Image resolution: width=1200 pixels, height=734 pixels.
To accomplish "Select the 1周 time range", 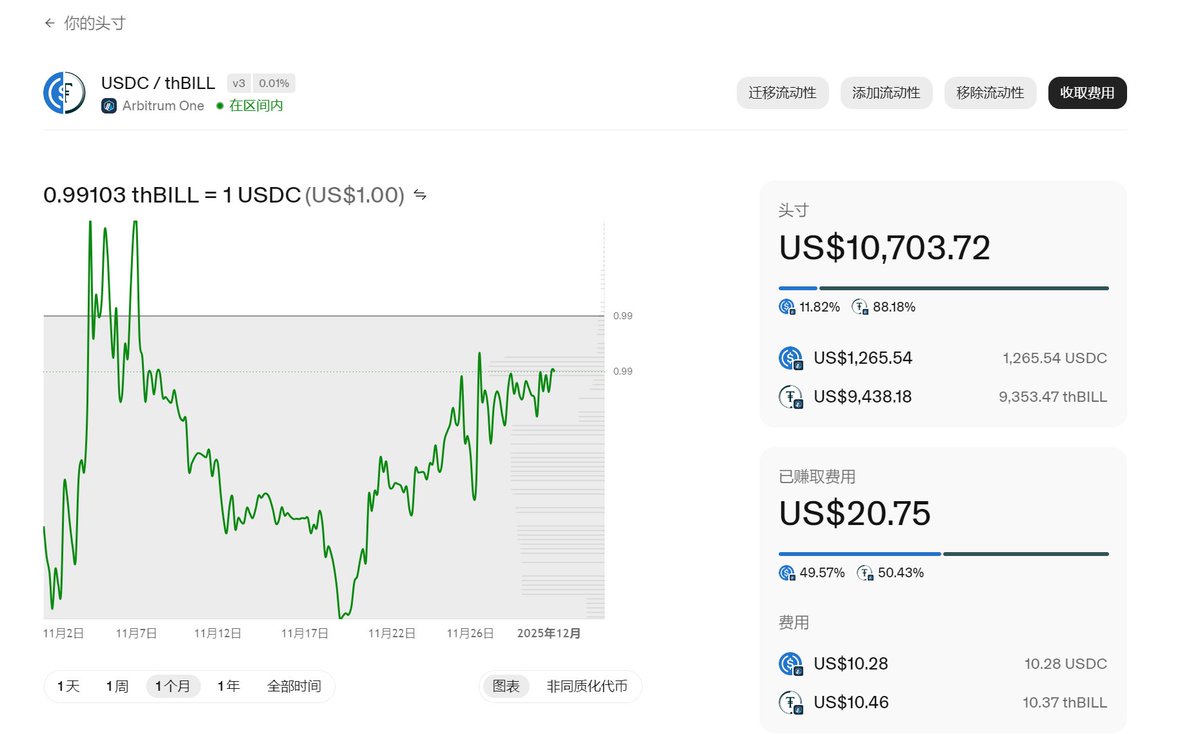I will point(117,686).
